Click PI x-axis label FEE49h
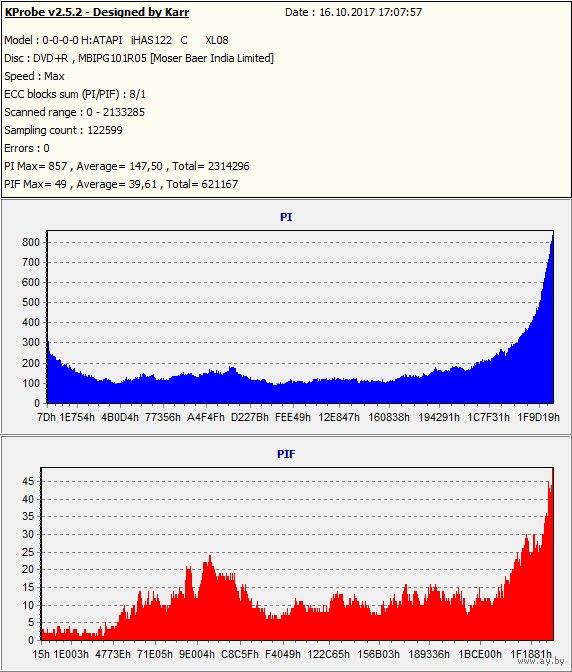572x672 pixels. click(x=293, y=417)
